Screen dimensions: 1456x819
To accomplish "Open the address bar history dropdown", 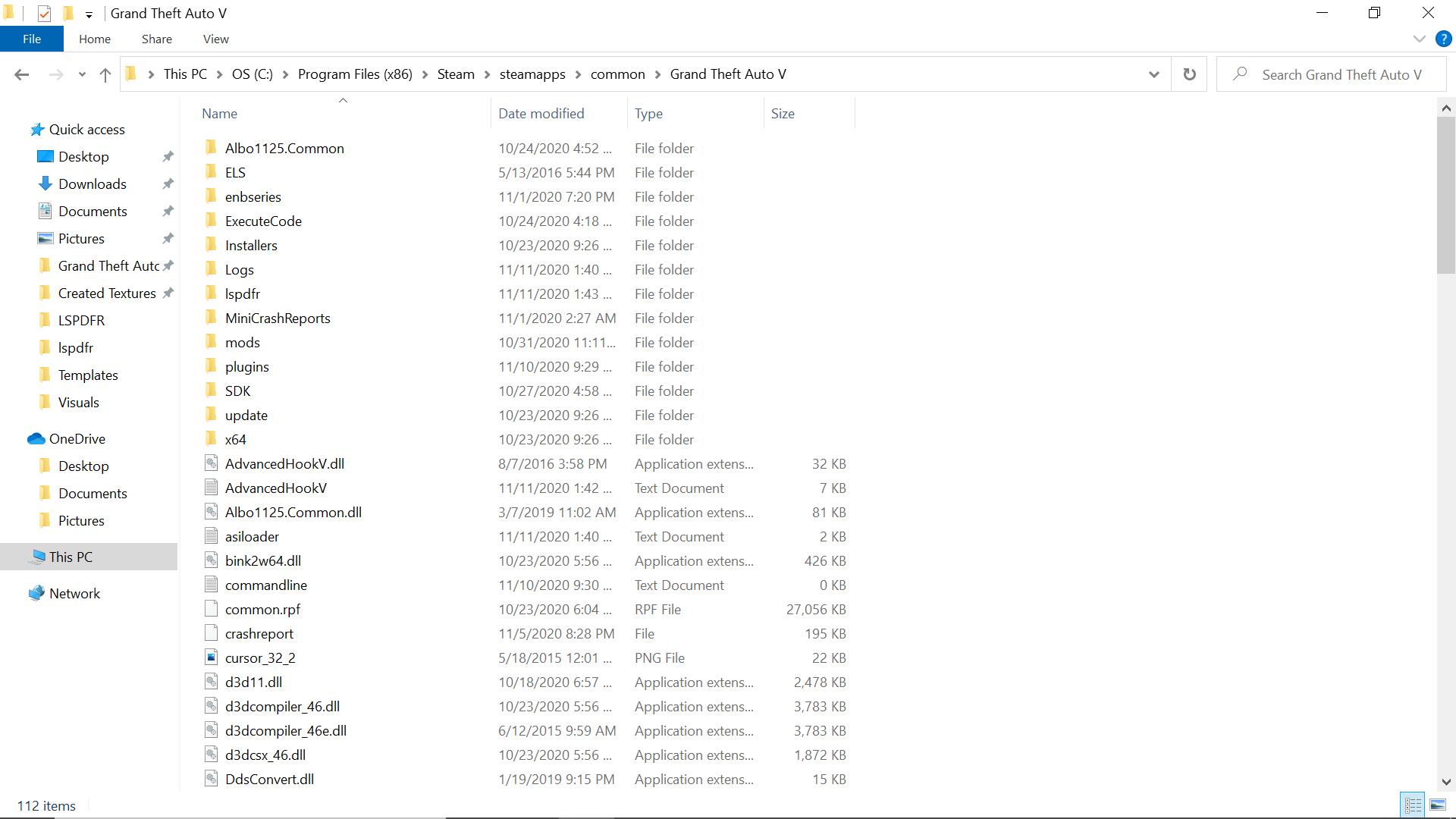I will tap(1153, 74).
